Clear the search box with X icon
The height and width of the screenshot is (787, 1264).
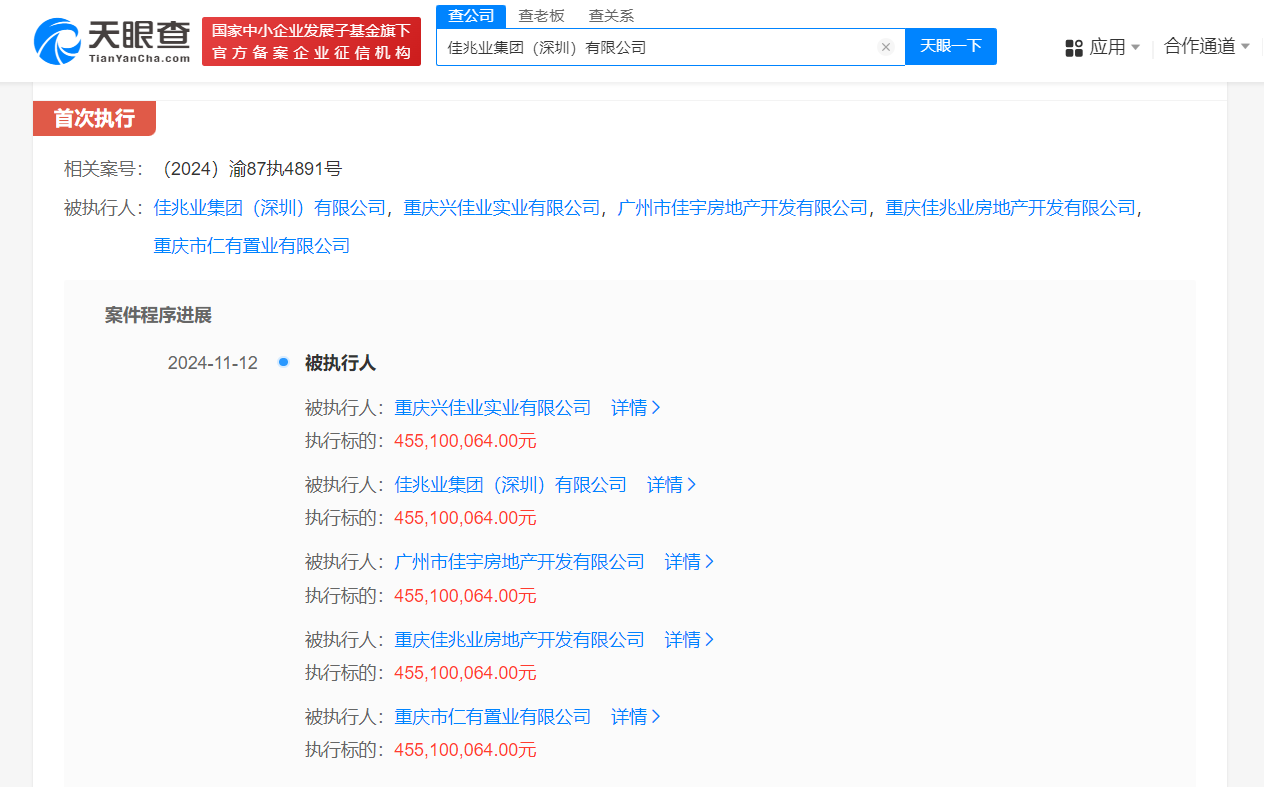[885, 47]
